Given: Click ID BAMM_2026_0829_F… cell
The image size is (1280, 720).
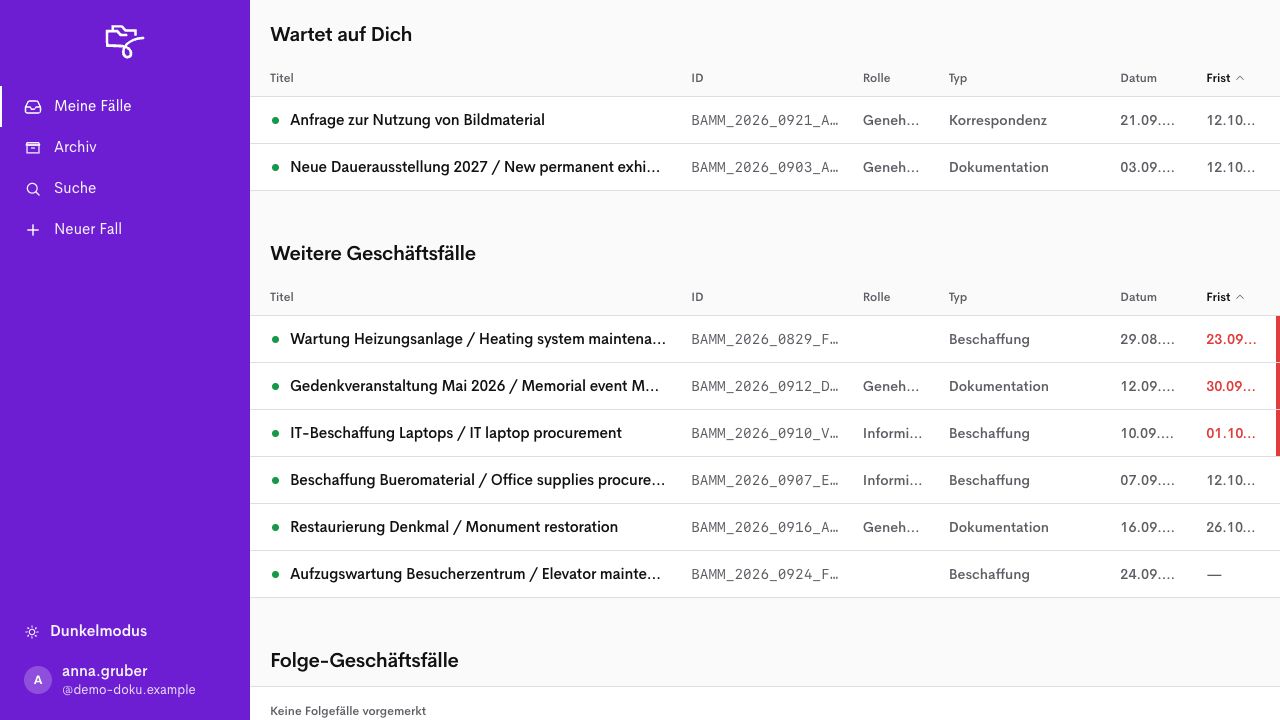Looking at the screenshot, I should click(x=765, y=339).
